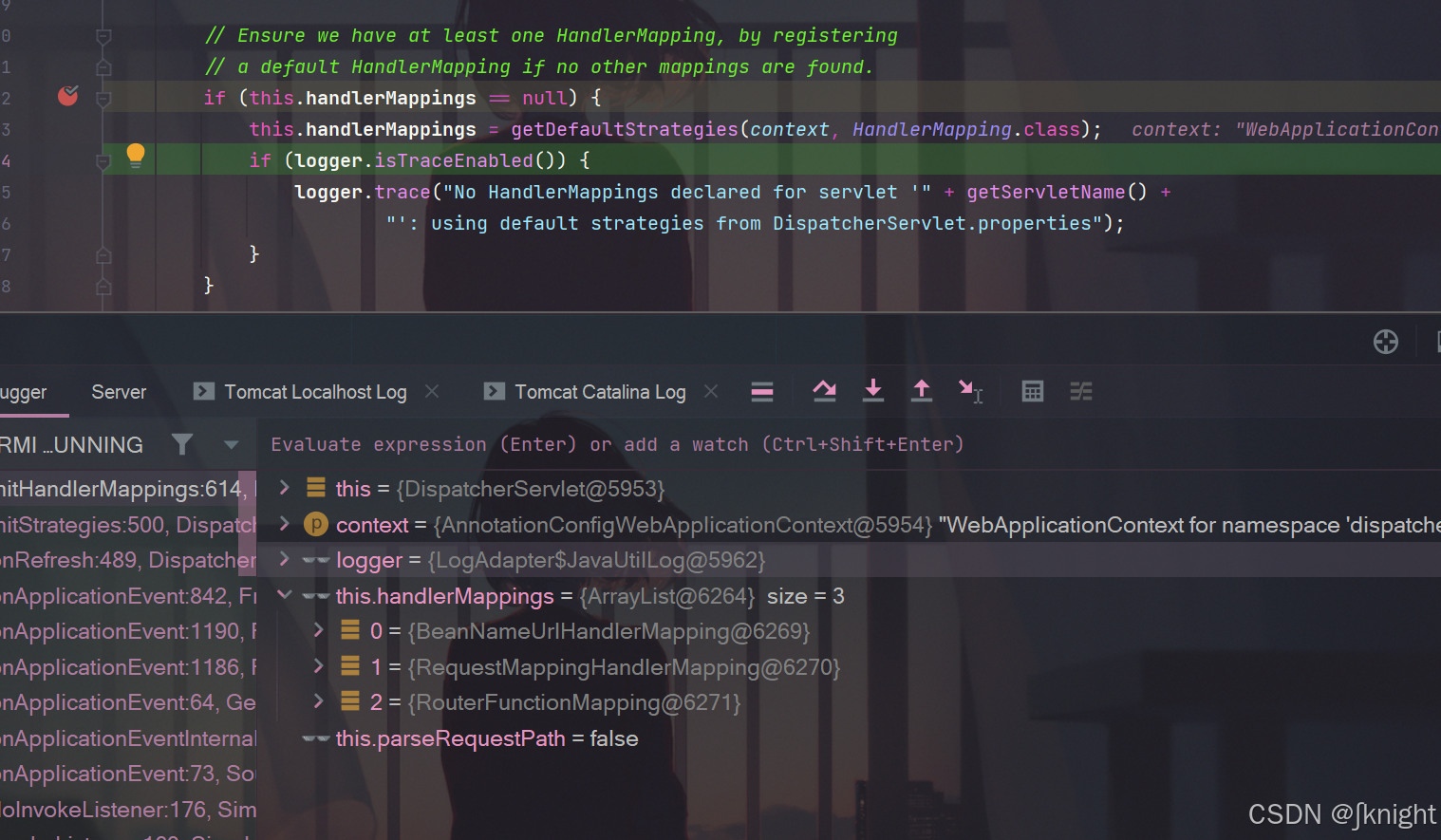Switch to the Server tab

pyautogui.click(x=118, y=391)
